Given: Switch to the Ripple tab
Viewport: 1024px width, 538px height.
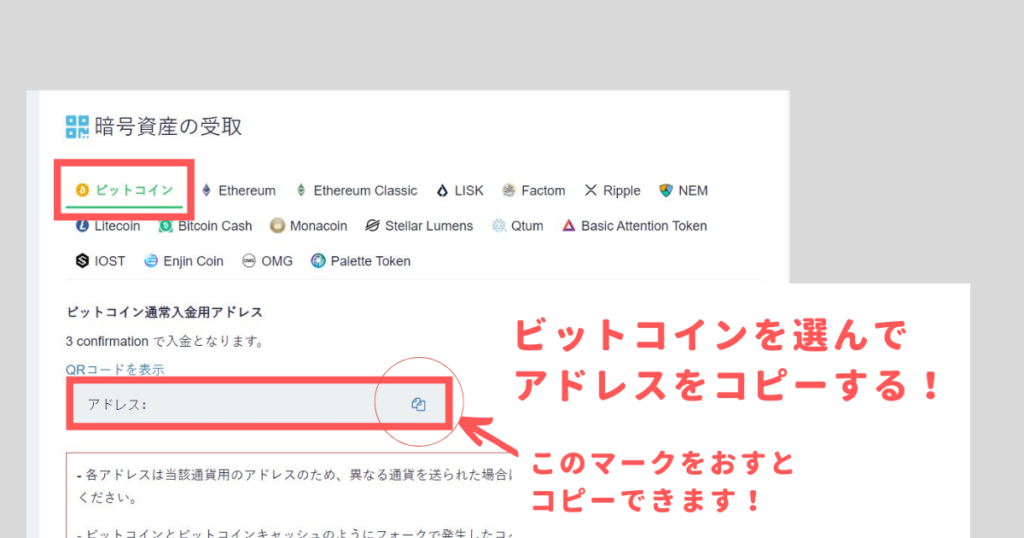Looking at the screenshot, I should (x=613, y=191).
